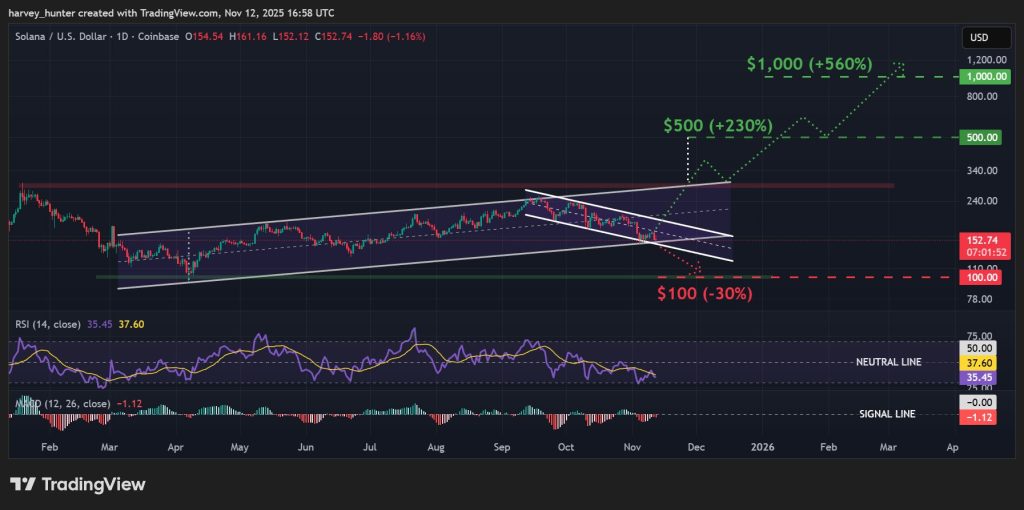
Task: Click the current price 152.74 label
Action: 977,241
